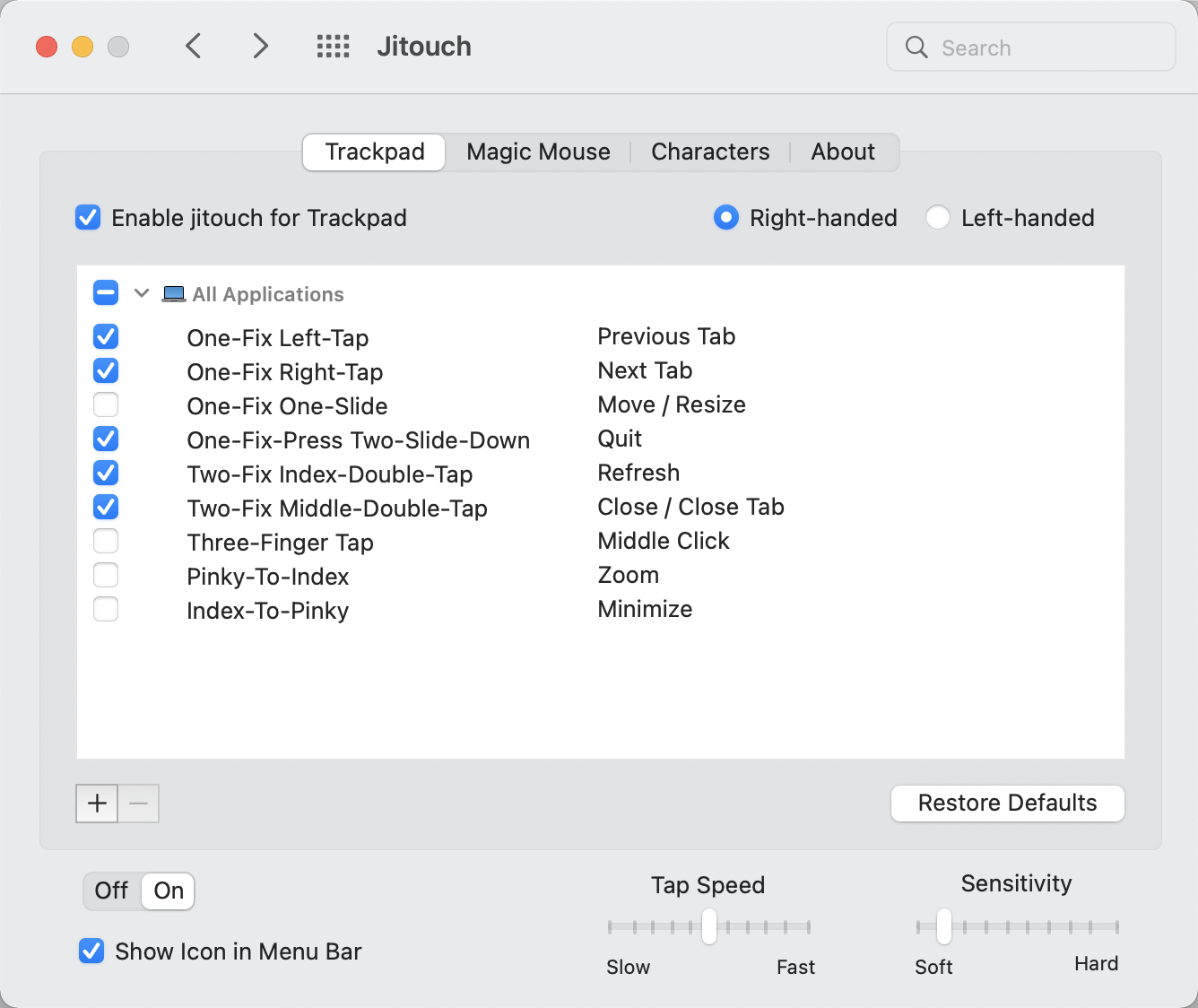Uncheck One-Fix-Press Two-Slide-Down gesture

coord(106,439)
